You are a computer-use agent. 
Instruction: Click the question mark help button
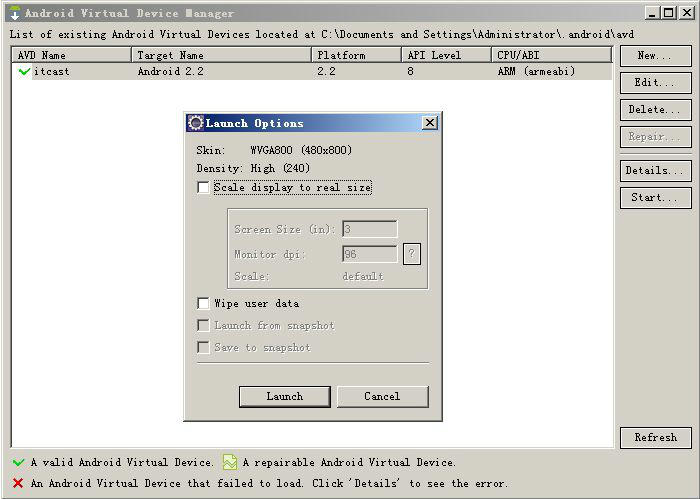coord(412,254)
